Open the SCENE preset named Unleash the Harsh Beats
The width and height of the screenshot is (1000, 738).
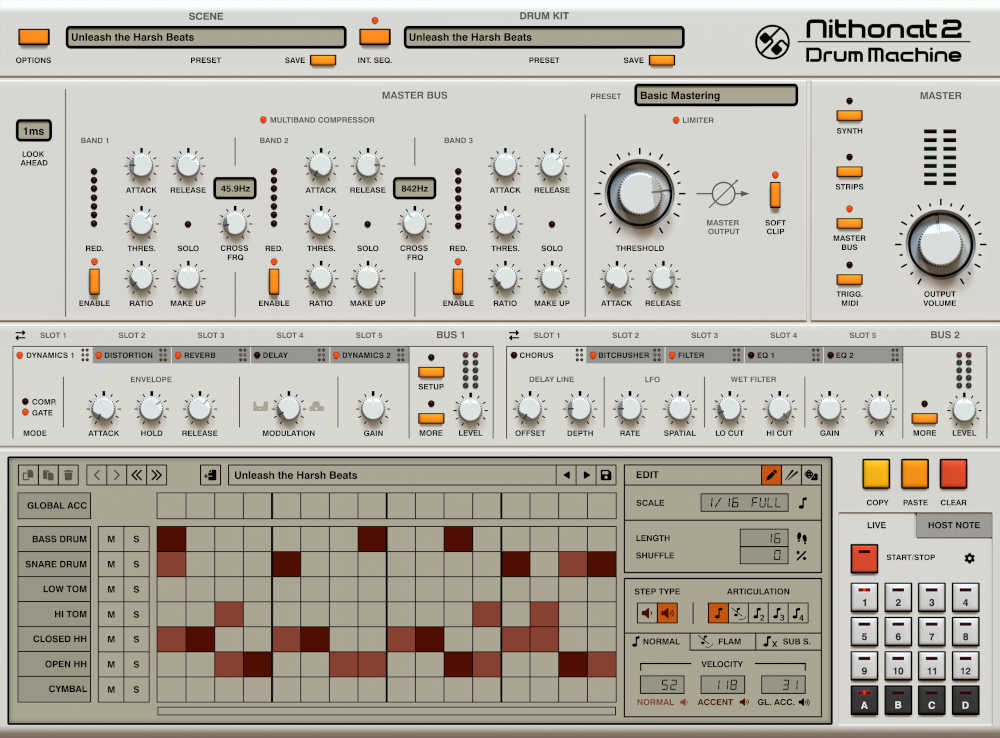(205, 37)
